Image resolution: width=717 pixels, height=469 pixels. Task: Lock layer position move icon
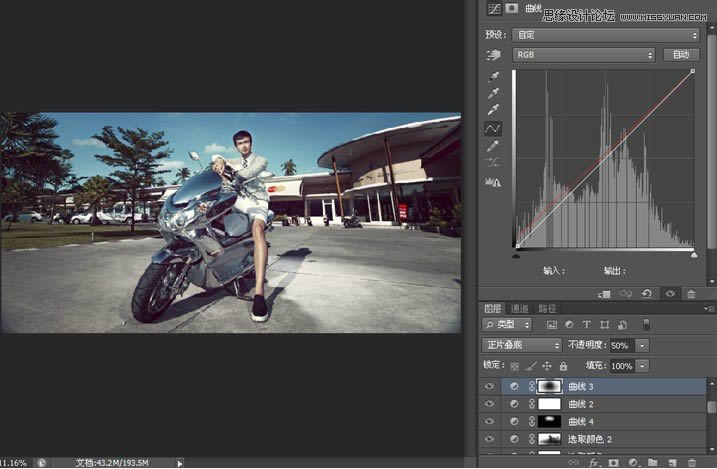pos(546,366)
